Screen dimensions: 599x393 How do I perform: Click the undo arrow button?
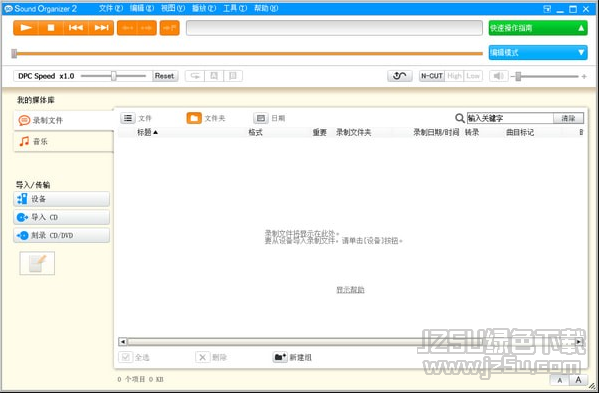click(400, 76)
